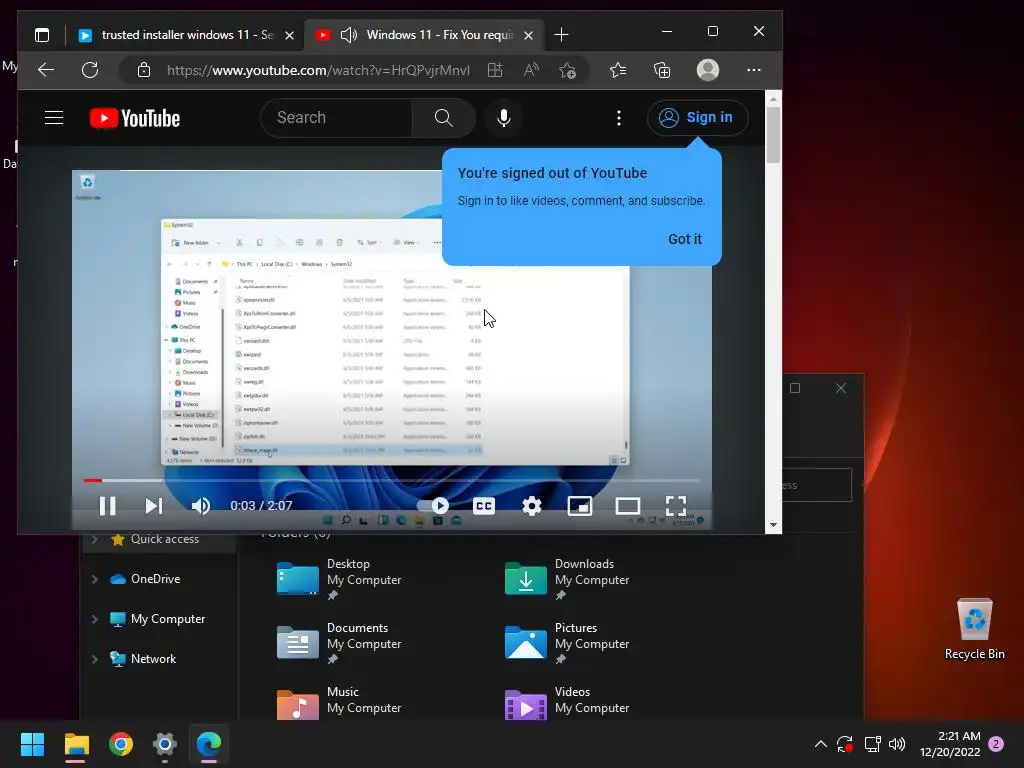Pause the YouTube video
The image size is (1024, 768).
(108, 505)
